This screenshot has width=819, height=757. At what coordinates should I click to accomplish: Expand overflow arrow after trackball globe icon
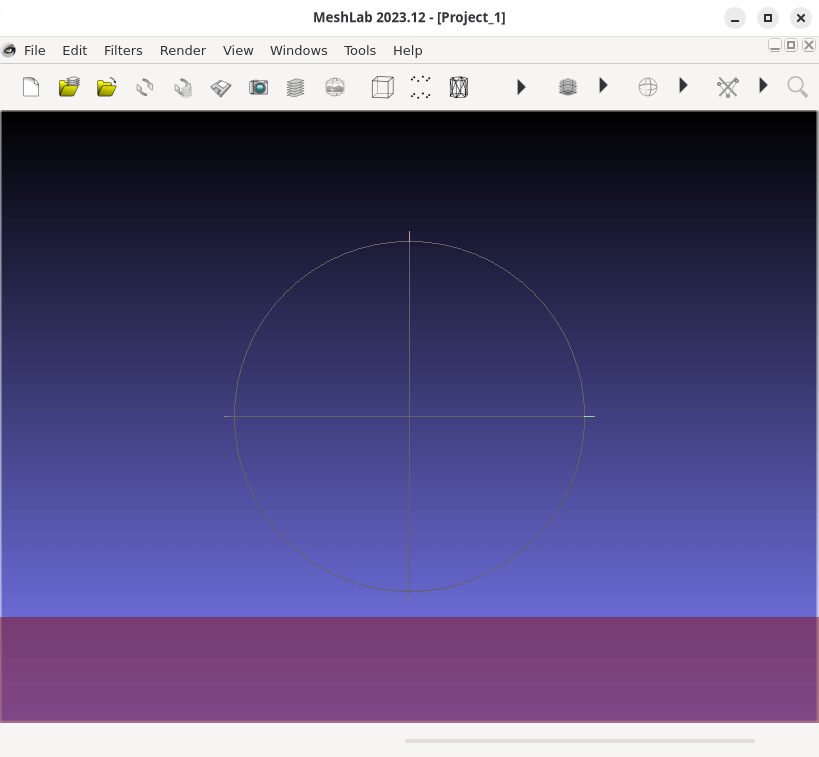coord(683,85)
